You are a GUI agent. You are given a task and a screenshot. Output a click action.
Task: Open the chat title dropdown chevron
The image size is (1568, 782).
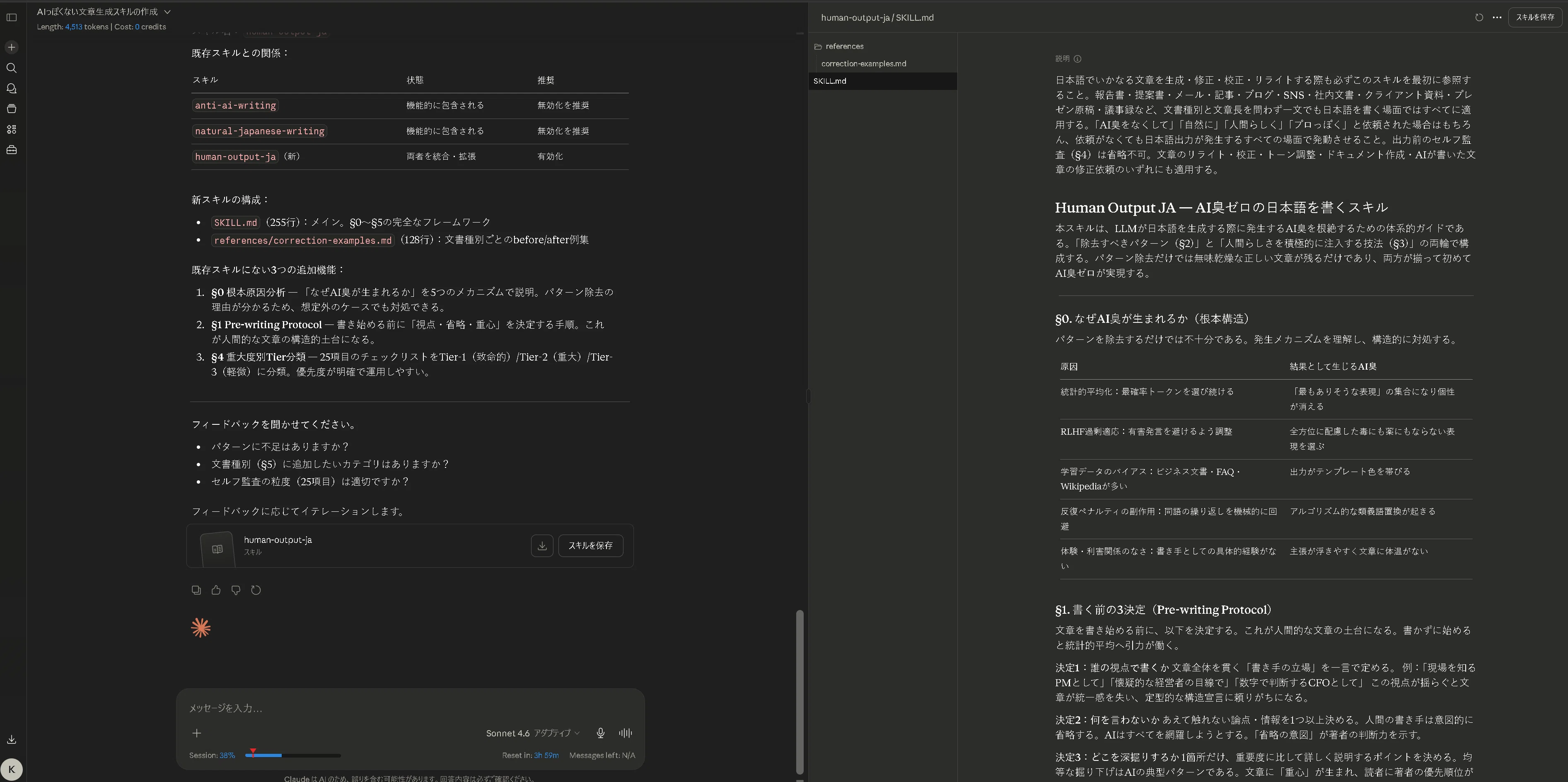167,12
